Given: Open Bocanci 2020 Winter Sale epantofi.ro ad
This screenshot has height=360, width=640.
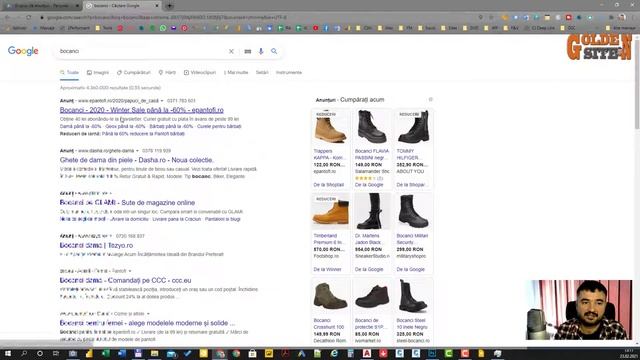Looking at the screenshot, I should (142, 110).
